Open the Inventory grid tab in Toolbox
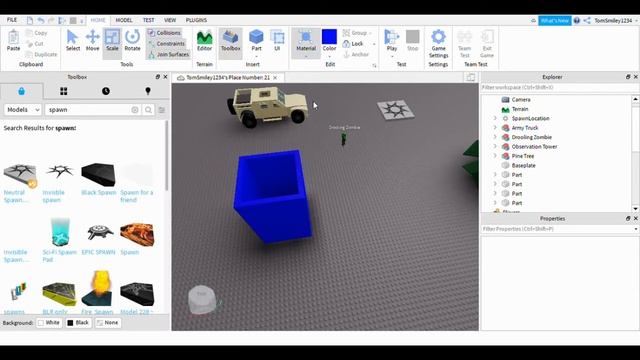The width and height of the screenshot is (640, 360). tap(64, 91)
